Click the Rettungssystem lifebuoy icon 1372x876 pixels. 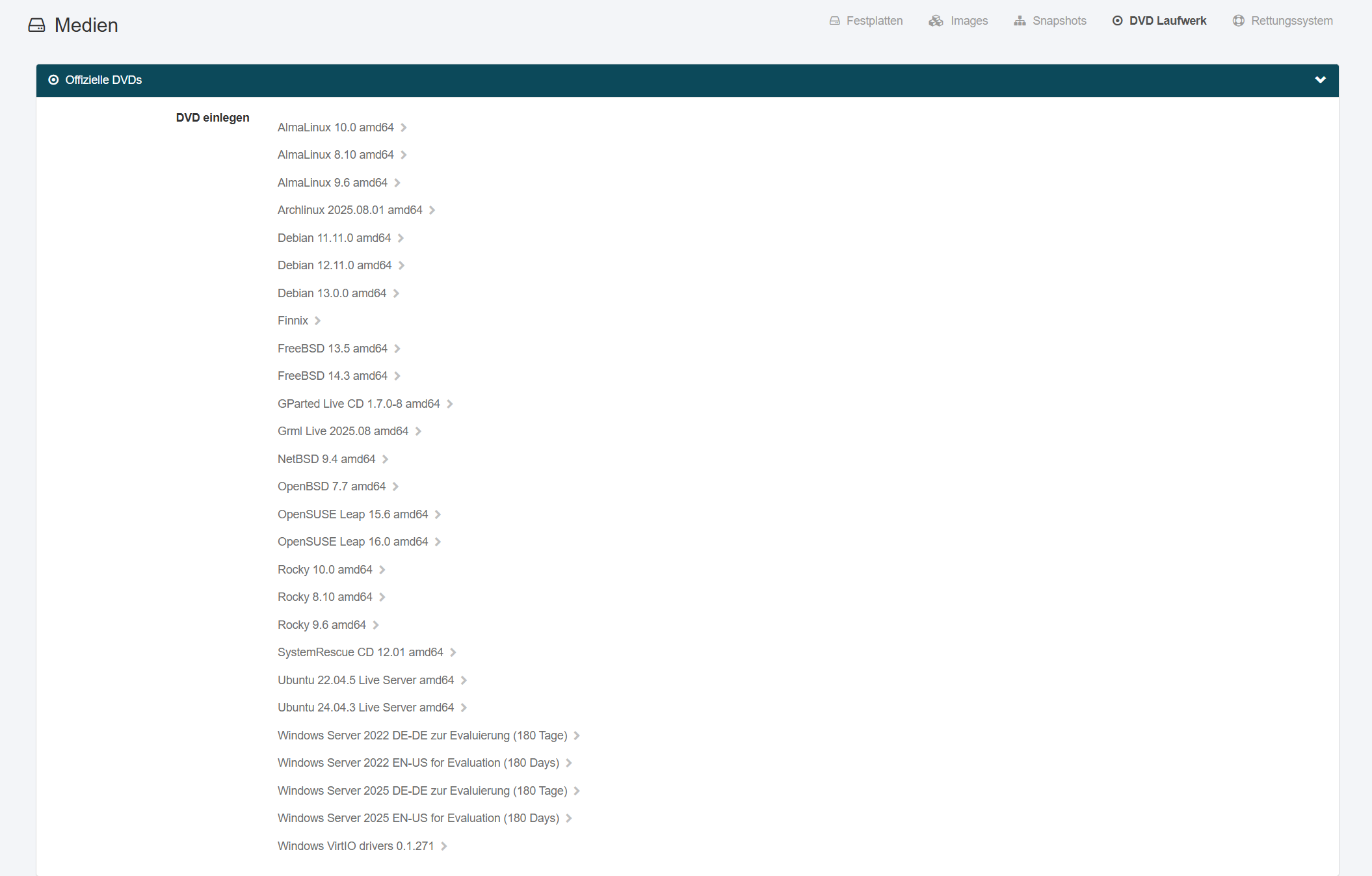[x=1239, y=21]
